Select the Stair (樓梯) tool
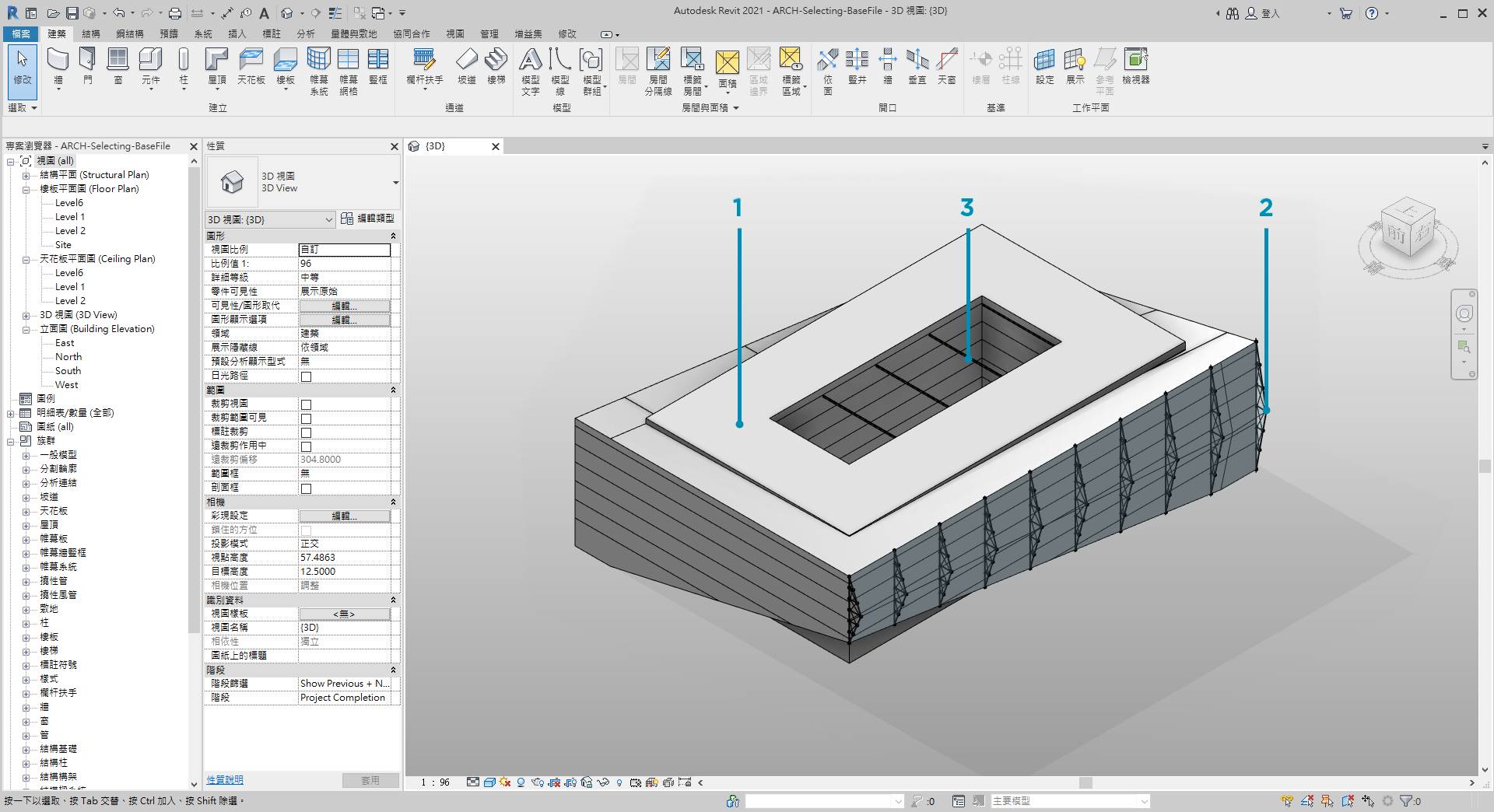The image size is (1494, 812). pyautogui.click(x=496, y=66)
